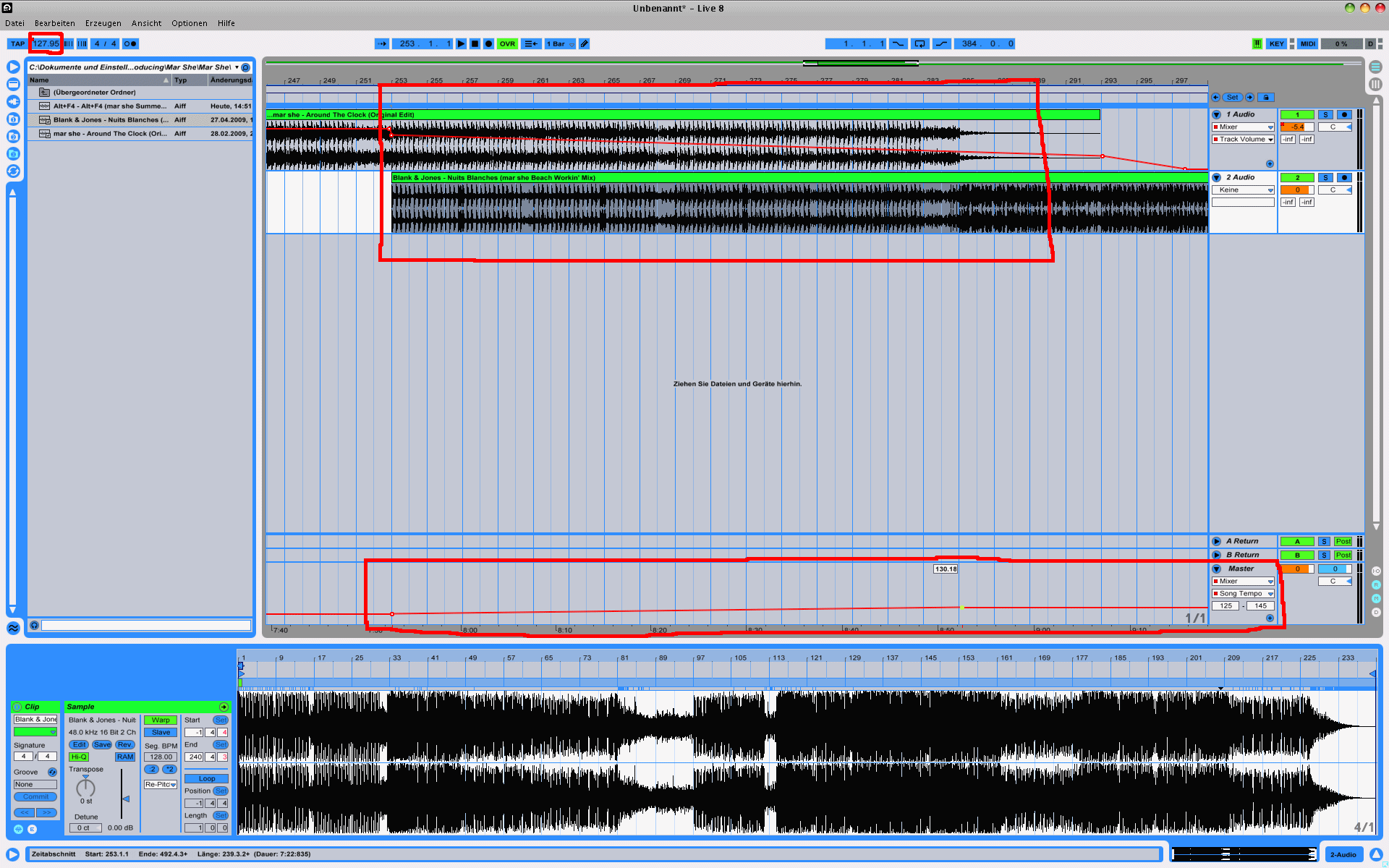Open the Ansicht menu

146,23
